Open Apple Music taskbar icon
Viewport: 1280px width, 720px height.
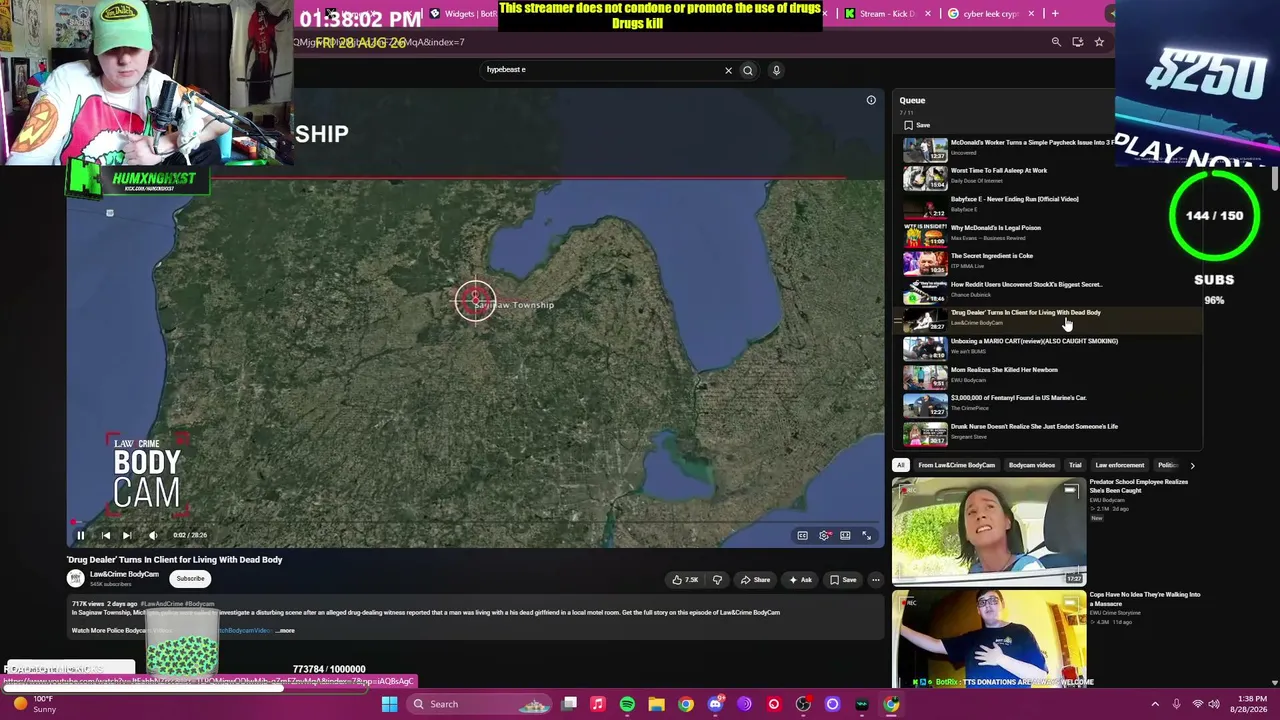point(598,704)
